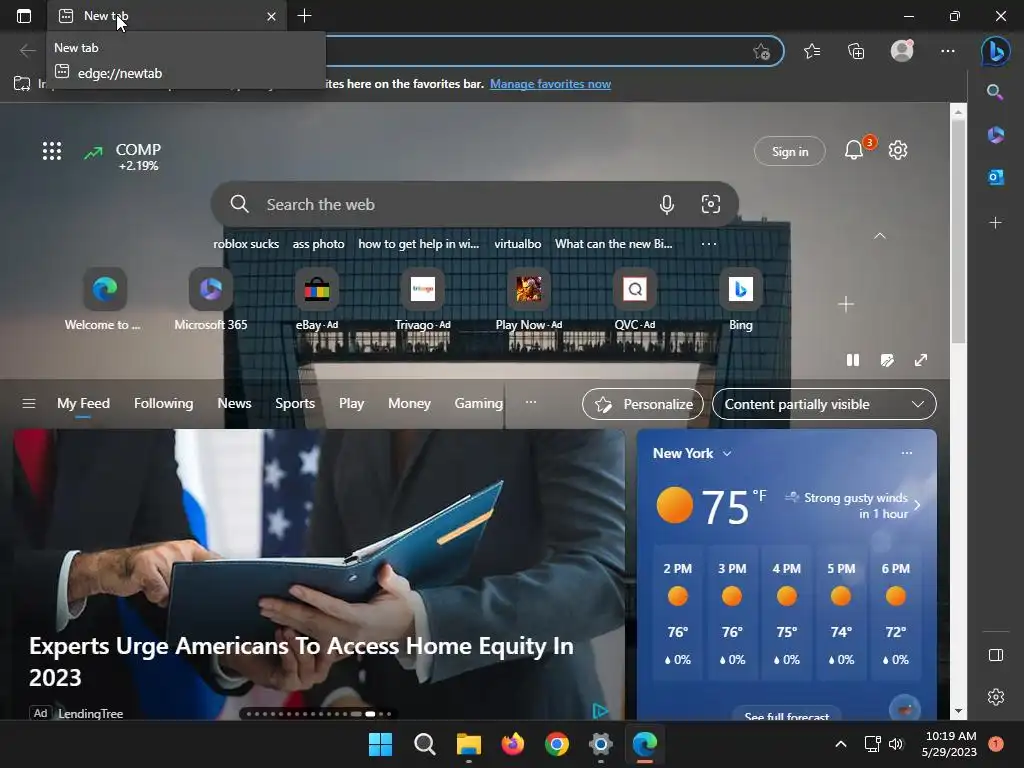The image size is (1024, 768).
Task: Open the Favorites list icon
Action: click(x=812, y=51)
